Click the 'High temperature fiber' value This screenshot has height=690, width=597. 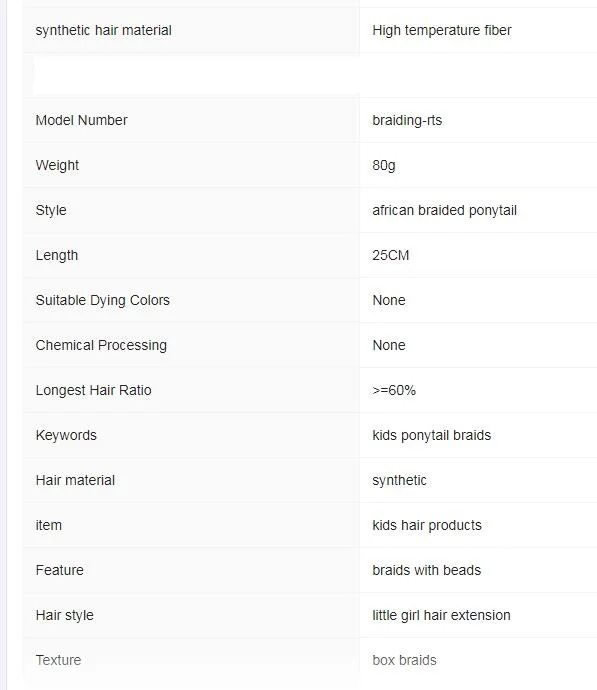pos(442,30)
